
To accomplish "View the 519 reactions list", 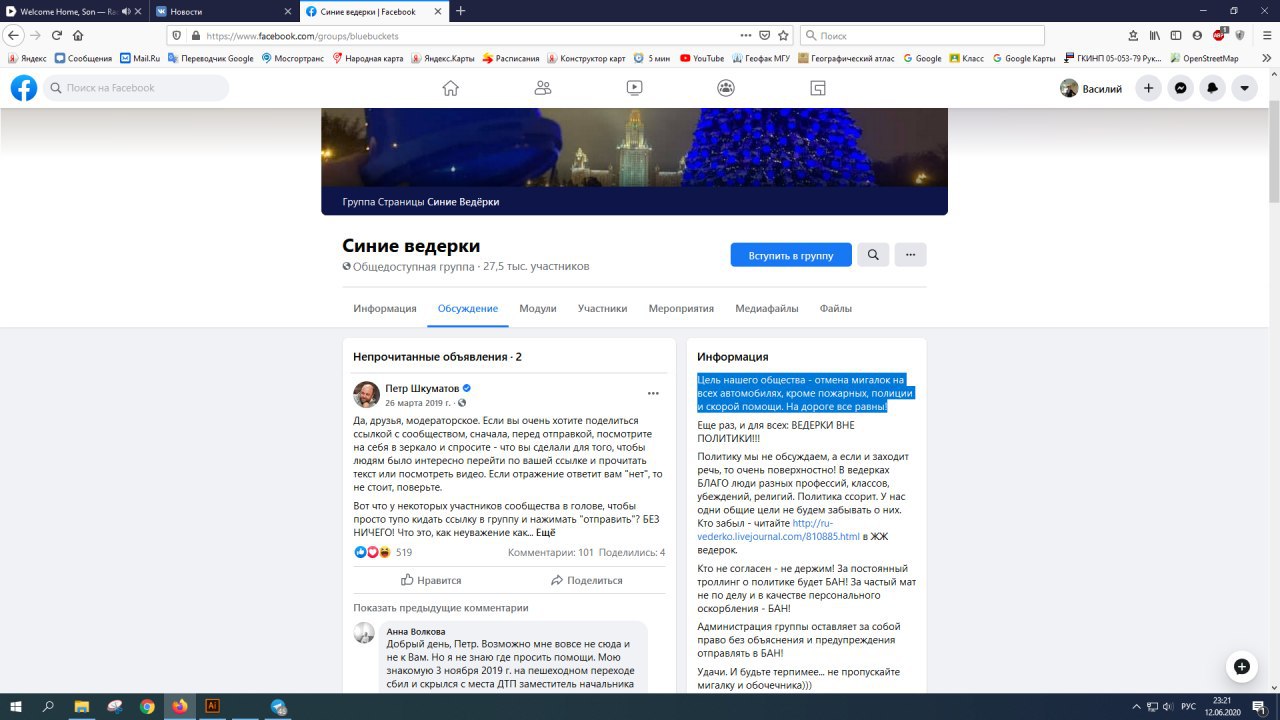I will (x=404, y=552).
